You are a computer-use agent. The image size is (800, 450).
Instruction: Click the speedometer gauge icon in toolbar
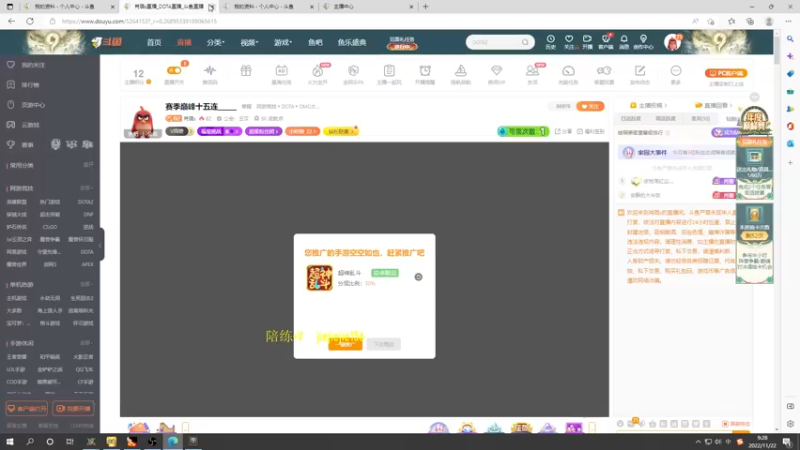click(568, 70)
